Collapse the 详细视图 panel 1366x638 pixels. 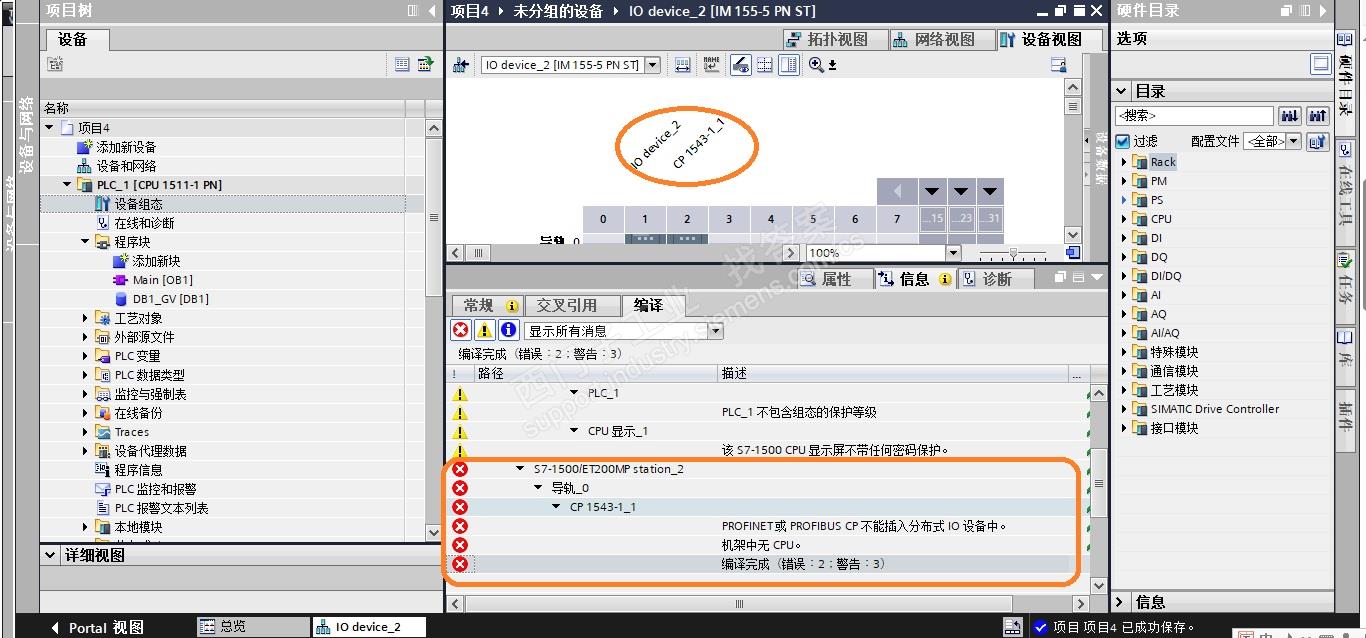(50, 555)
